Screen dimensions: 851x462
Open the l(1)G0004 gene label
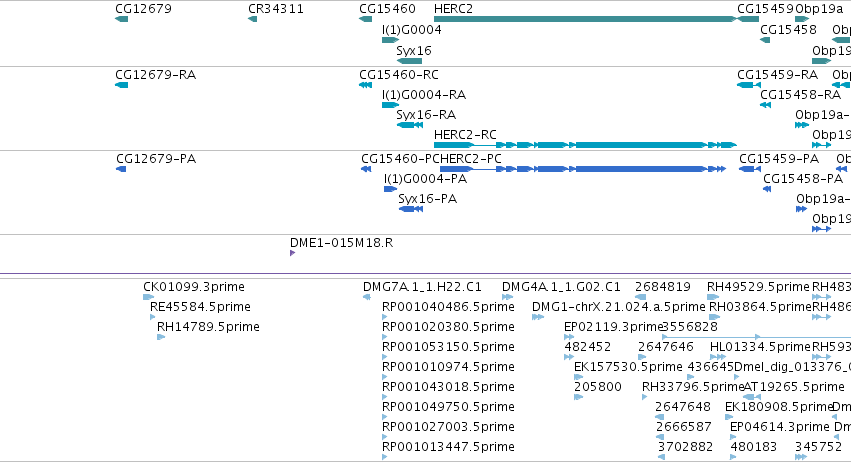(x=411, y=30)
